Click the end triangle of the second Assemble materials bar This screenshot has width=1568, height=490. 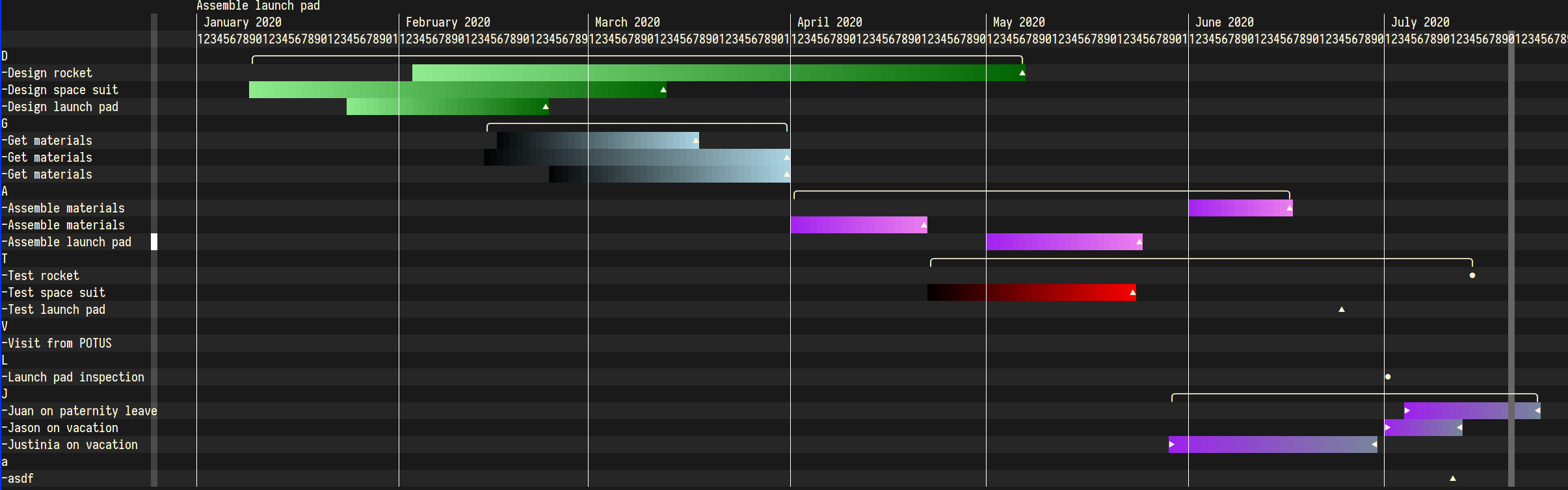click(x=924, y=225)
